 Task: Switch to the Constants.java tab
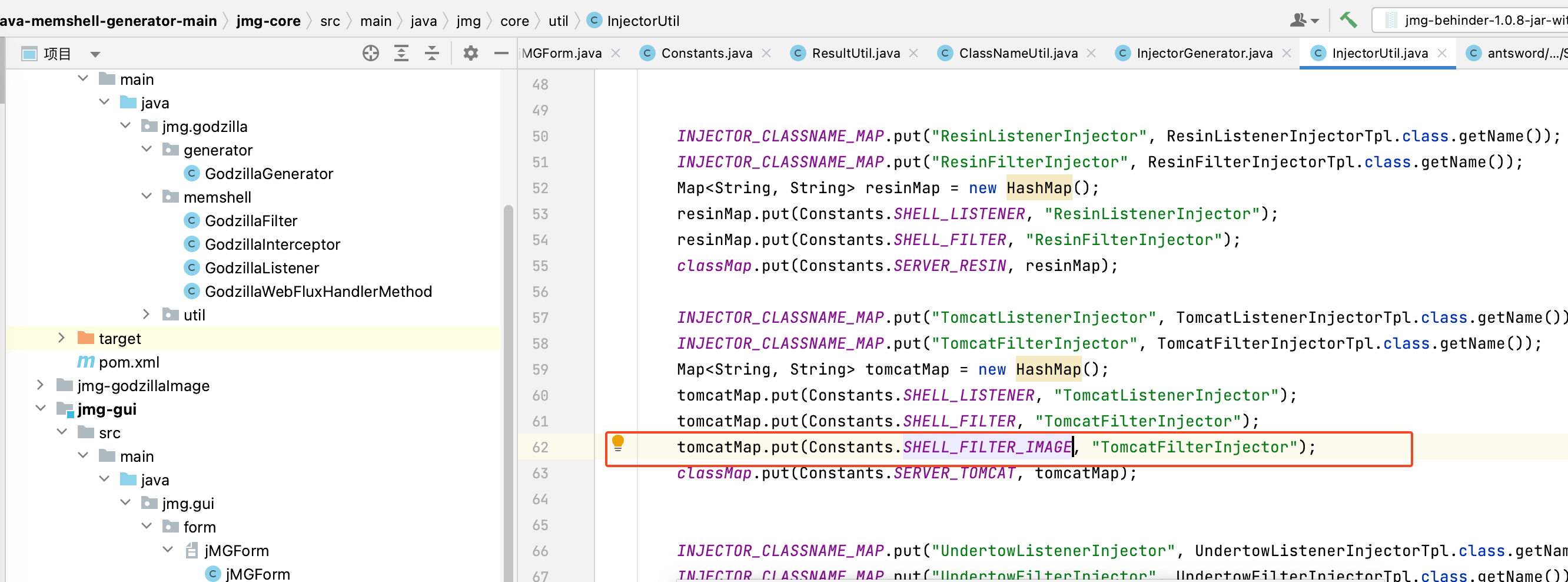click(x=706, y=53)
